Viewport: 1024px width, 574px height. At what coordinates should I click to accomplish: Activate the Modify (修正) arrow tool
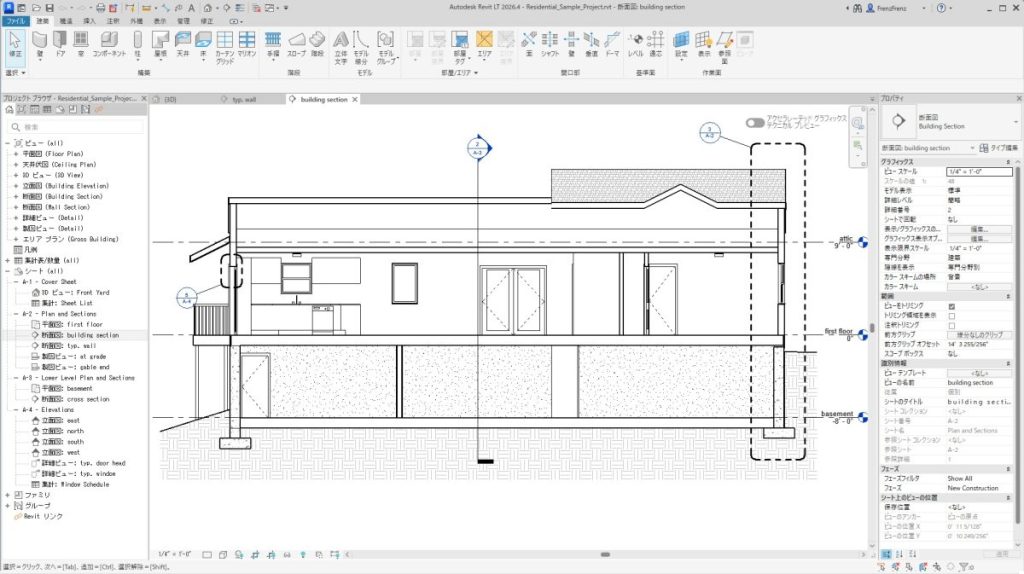15,42
